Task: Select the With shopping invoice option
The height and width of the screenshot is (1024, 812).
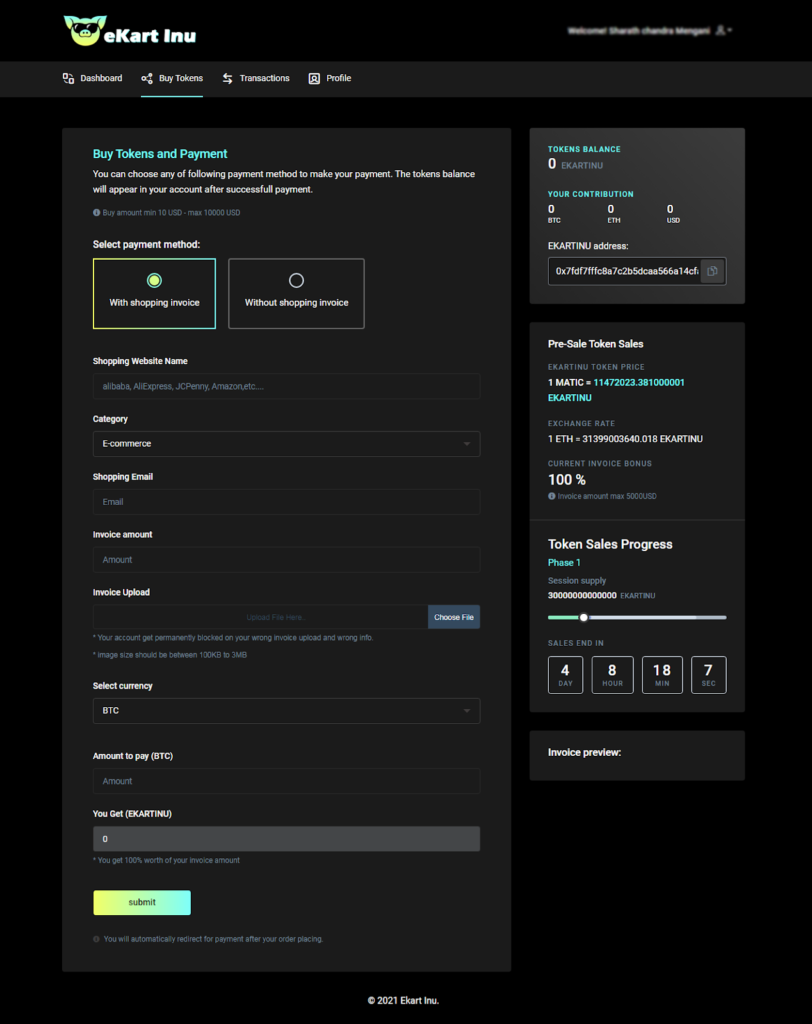Action: pyautogui.click(x=154, y=293)
